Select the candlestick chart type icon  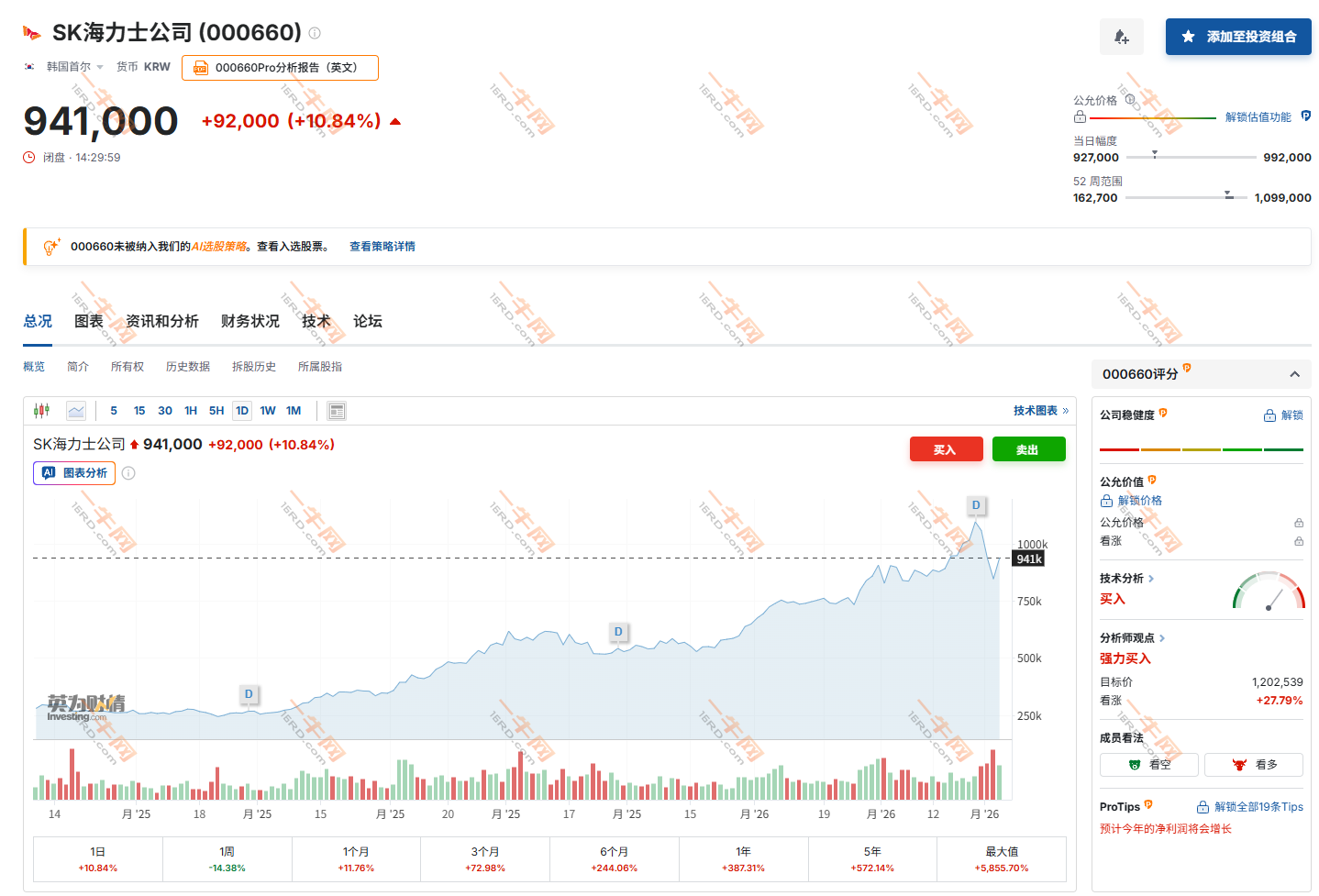tap(41, 411)
